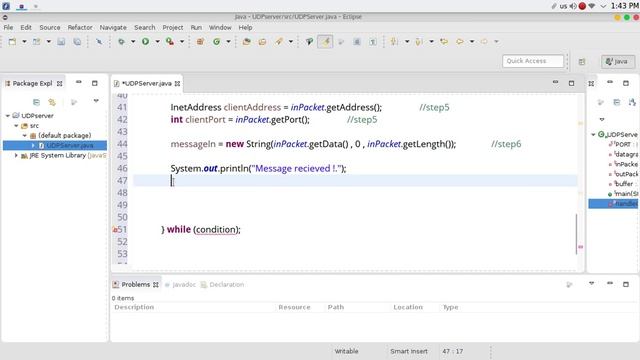Close the UDPServer.java editor tab
The image size is (640, 360).
(177, 84)
